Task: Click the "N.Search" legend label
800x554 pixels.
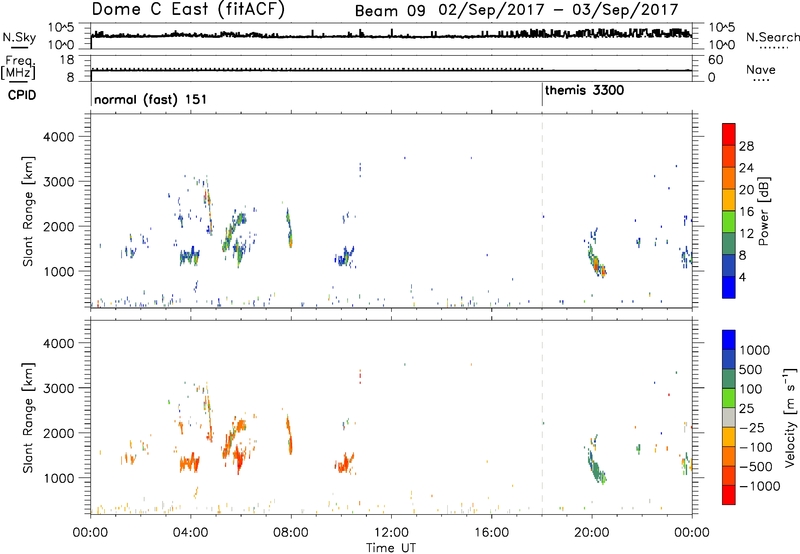Action: pyautogui.click(x=772, y=37)
